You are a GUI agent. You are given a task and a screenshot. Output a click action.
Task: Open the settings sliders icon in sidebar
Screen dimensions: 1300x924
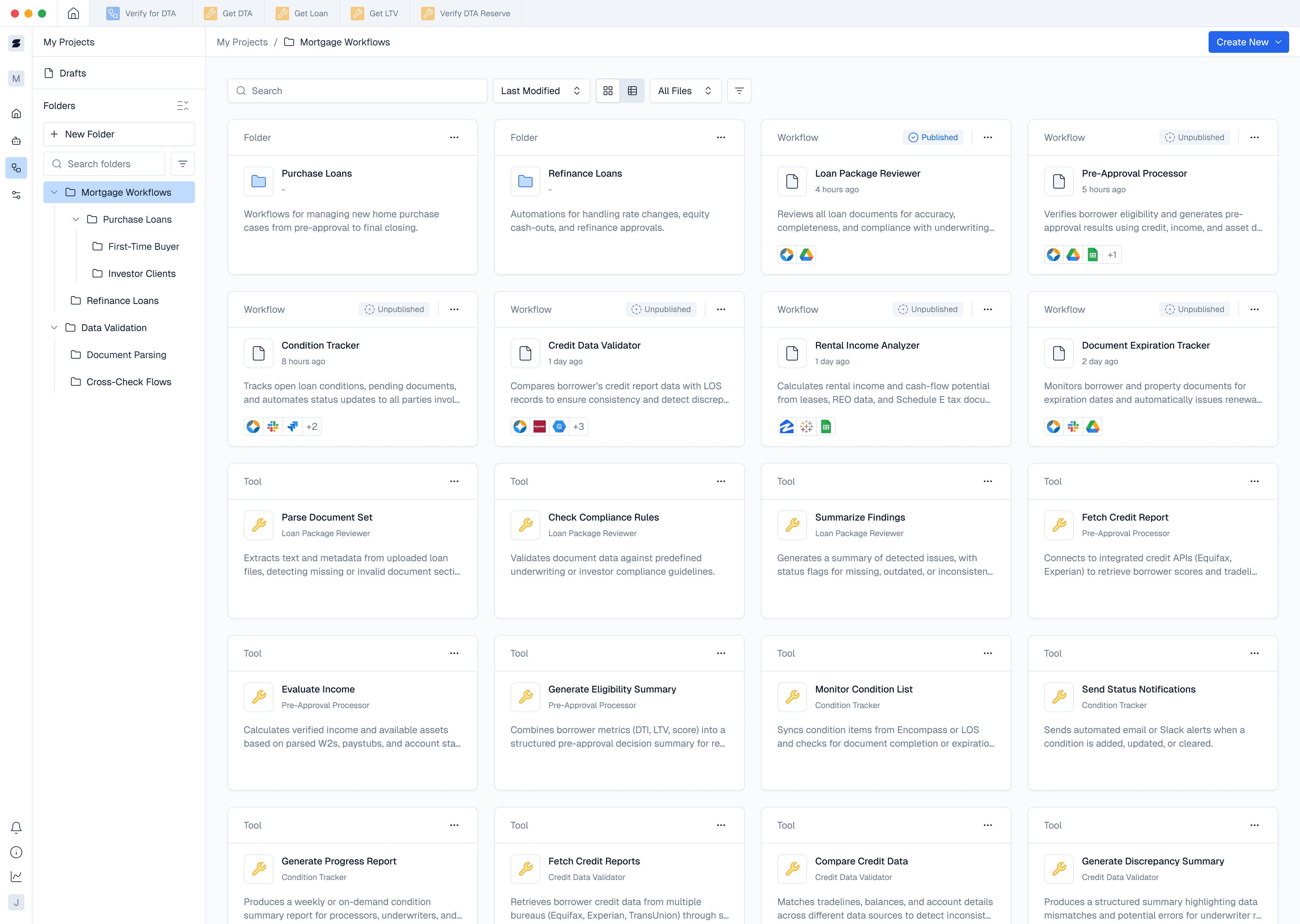coord(16,195)
